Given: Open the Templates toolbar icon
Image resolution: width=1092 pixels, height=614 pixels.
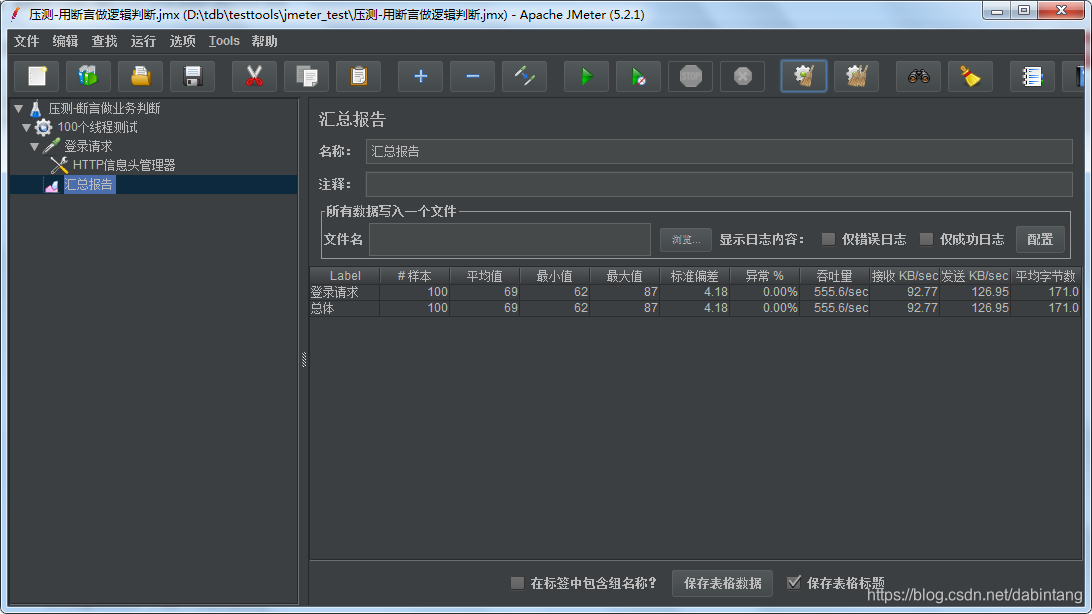Looking at the screenshot, I should pos(88,76).
